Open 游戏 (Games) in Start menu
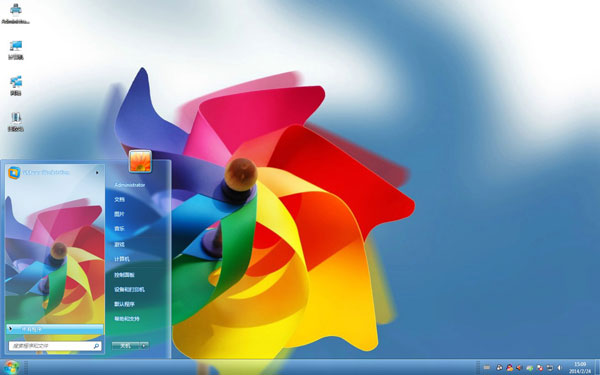Image resolution: width=600 pixels, height=375 pixels. click(119, 244)
